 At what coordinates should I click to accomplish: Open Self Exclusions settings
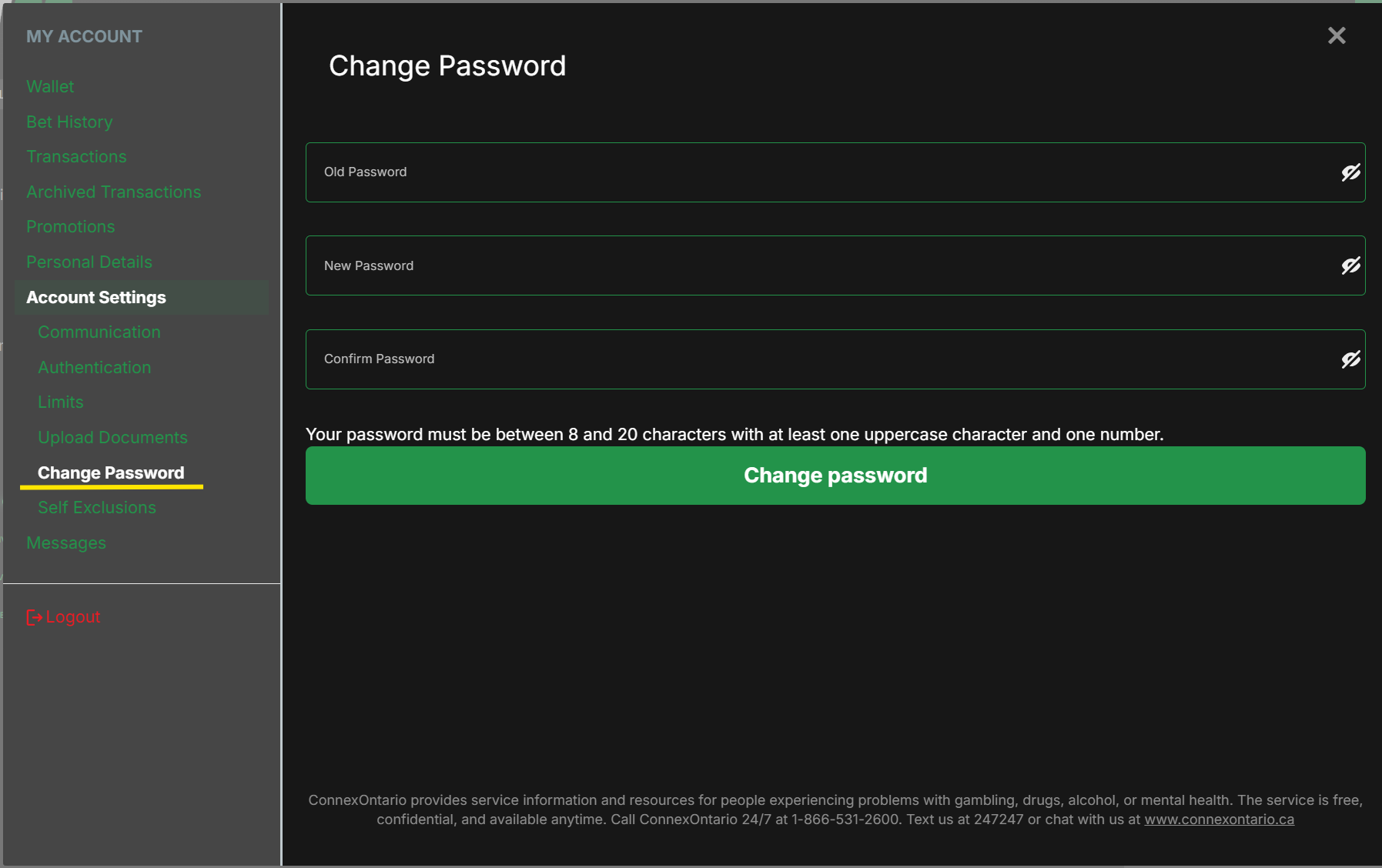coord(96,508)
